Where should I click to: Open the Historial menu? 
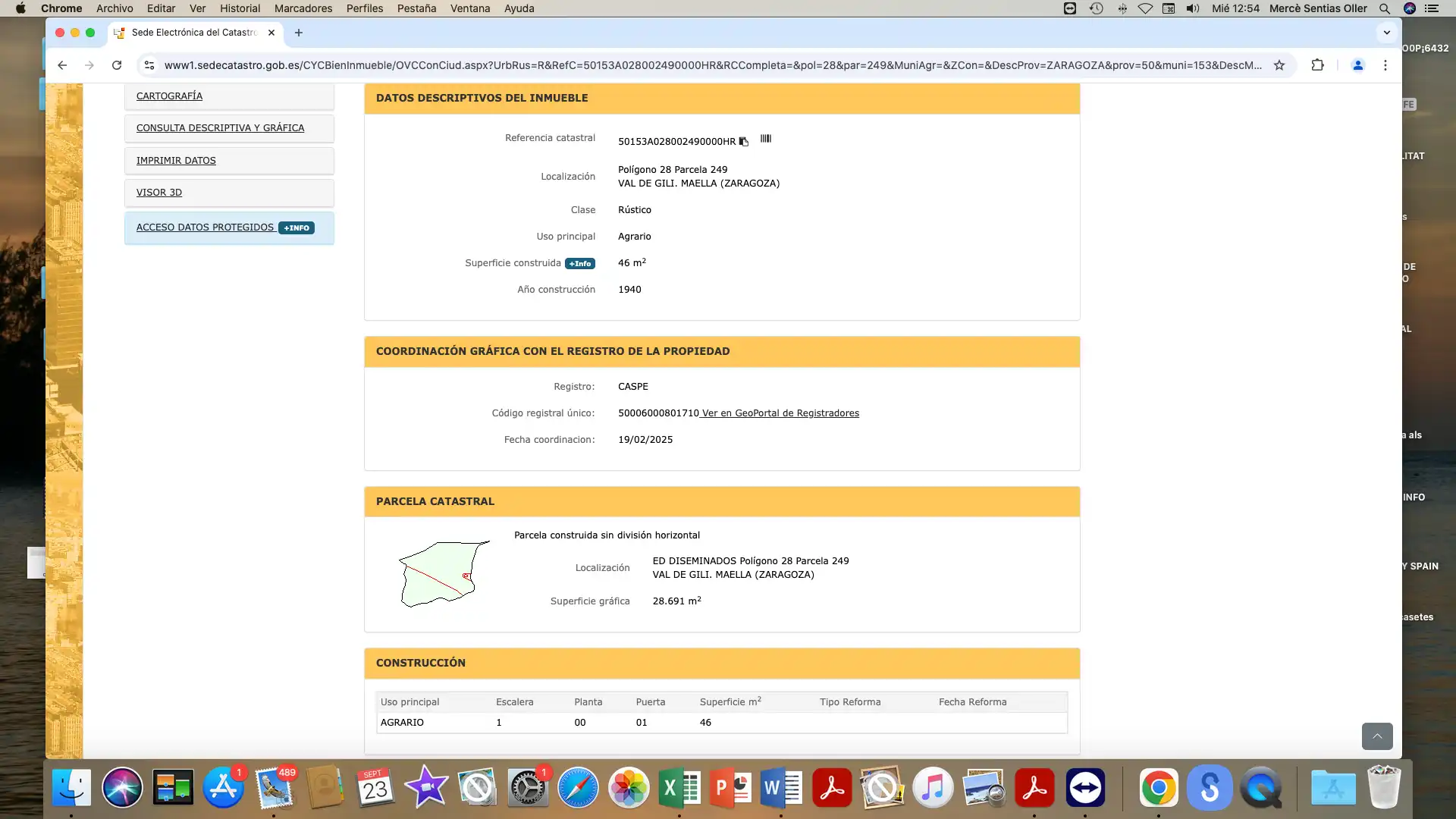click(x=240, y=8)
